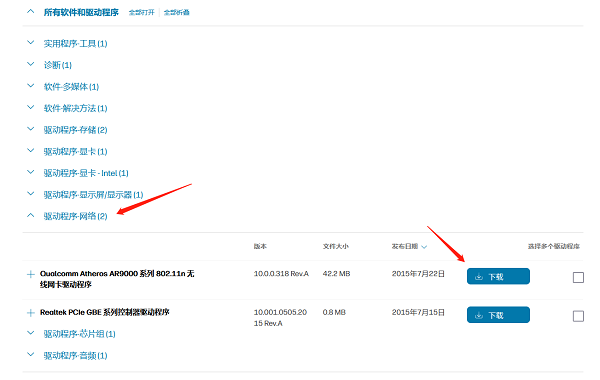Download the Realtek PCIe GBE driver
Image resolution: width=600 pixels, height=380 pixels.
point(498,315)
